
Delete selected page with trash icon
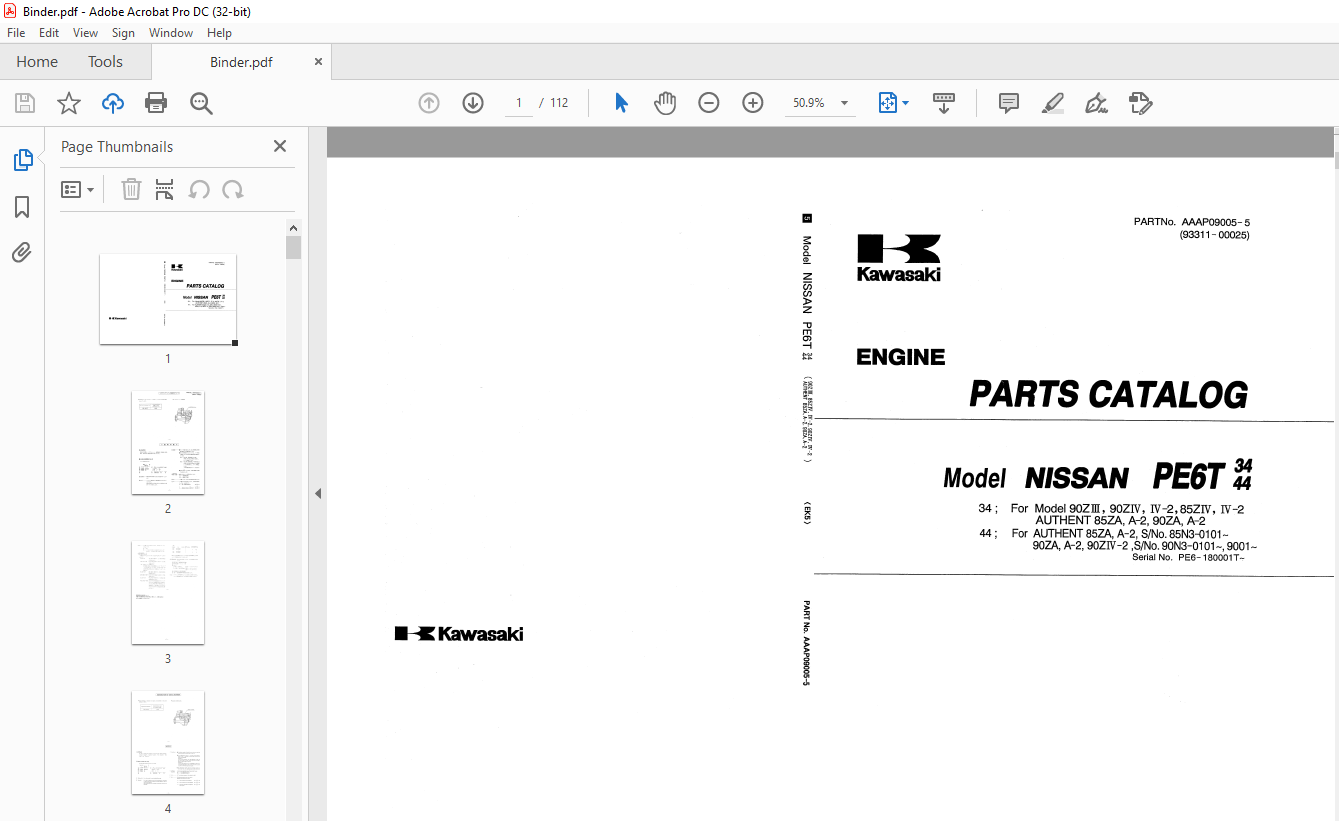[131, 189]
